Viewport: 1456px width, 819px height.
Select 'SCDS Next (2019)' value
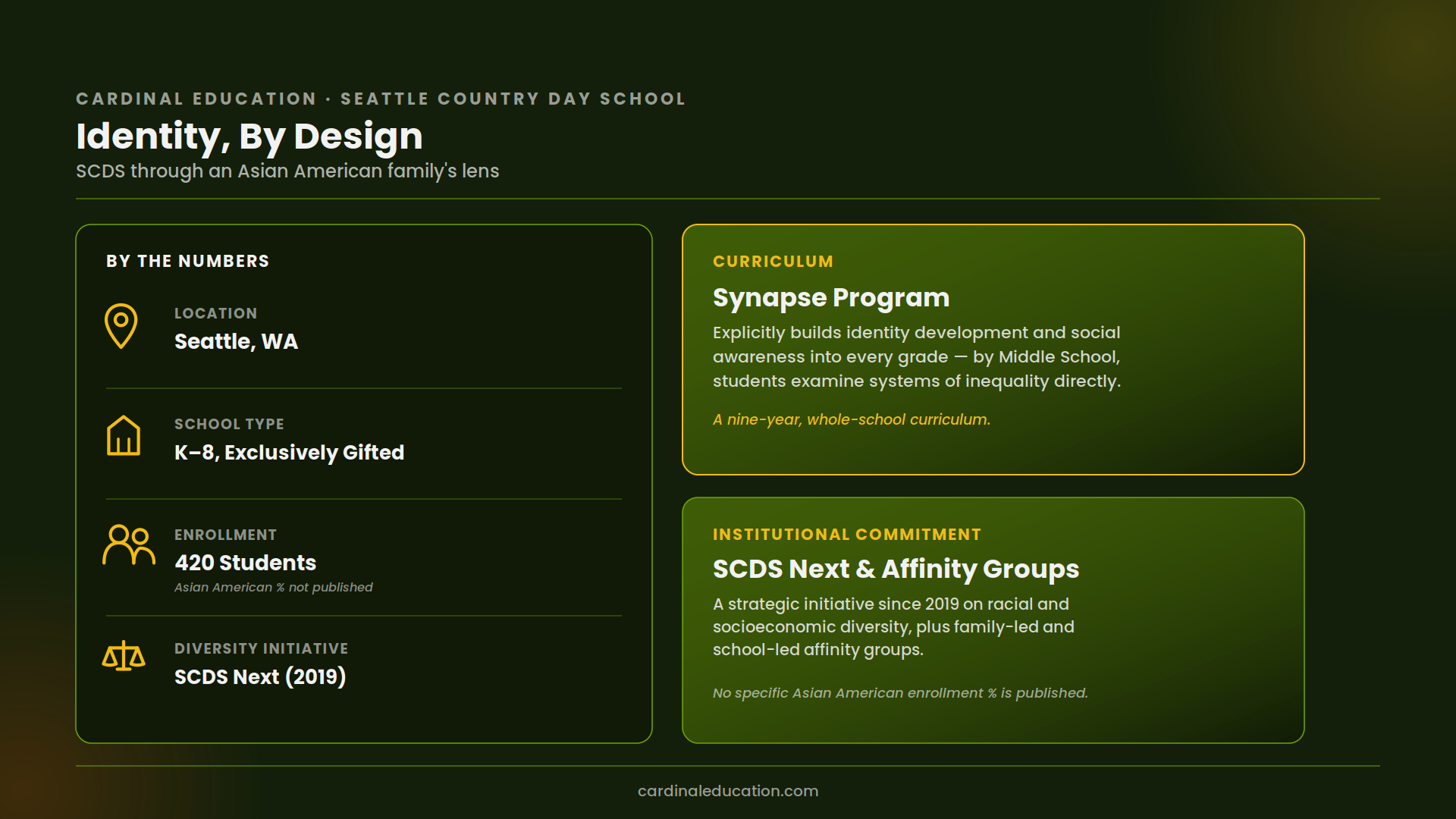[x=260, y=676]
